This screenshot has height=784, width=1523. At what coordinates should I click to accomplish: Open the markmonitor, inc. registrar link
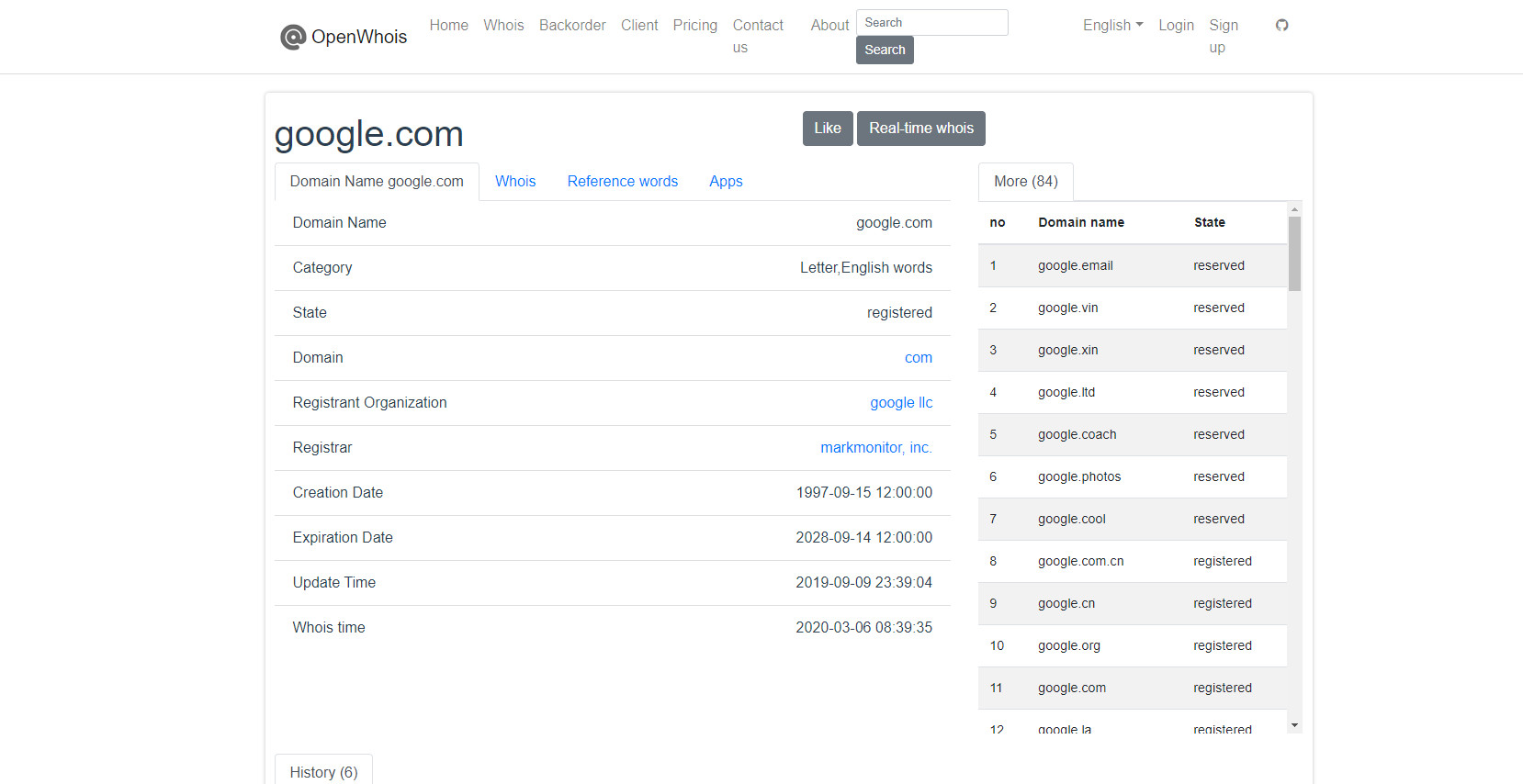point(876,448)
